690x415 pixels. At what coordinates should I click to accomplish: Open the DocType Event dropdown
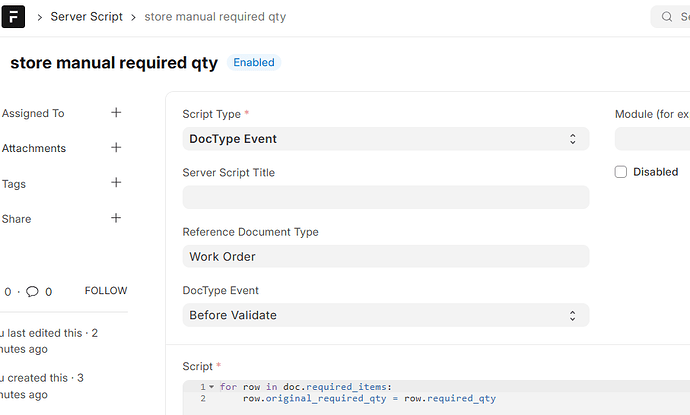[x=385, y=315]
